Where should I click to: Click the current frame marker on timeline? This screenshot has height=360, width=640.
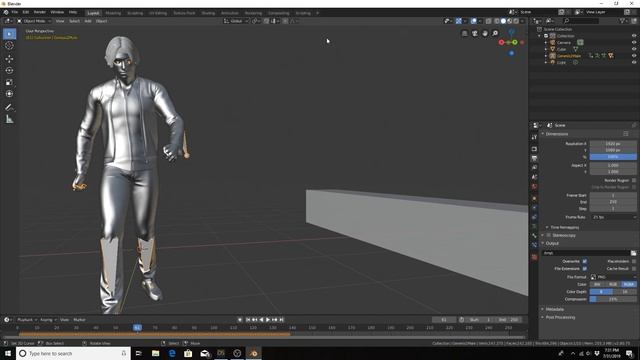[137, 327]
